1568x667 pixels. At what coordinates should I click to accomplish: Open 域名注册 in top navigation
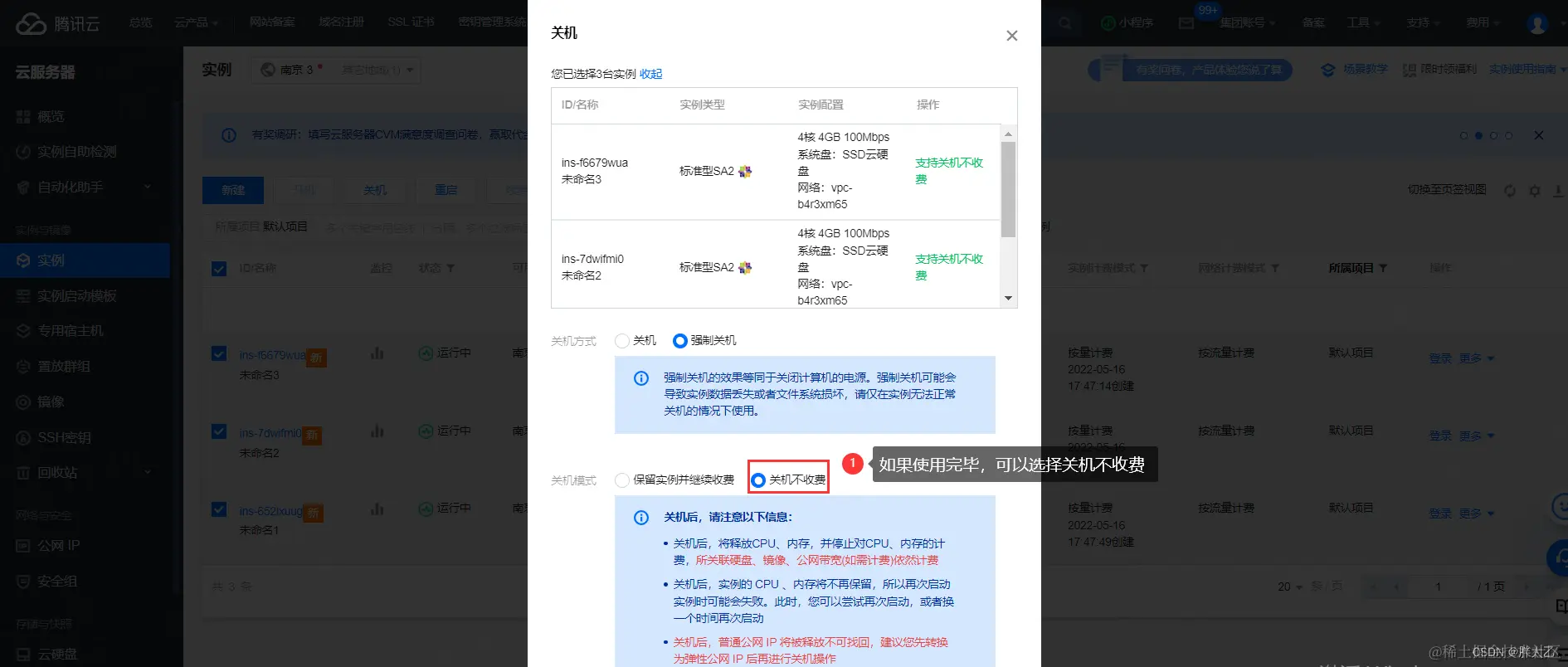coord(341,22)
